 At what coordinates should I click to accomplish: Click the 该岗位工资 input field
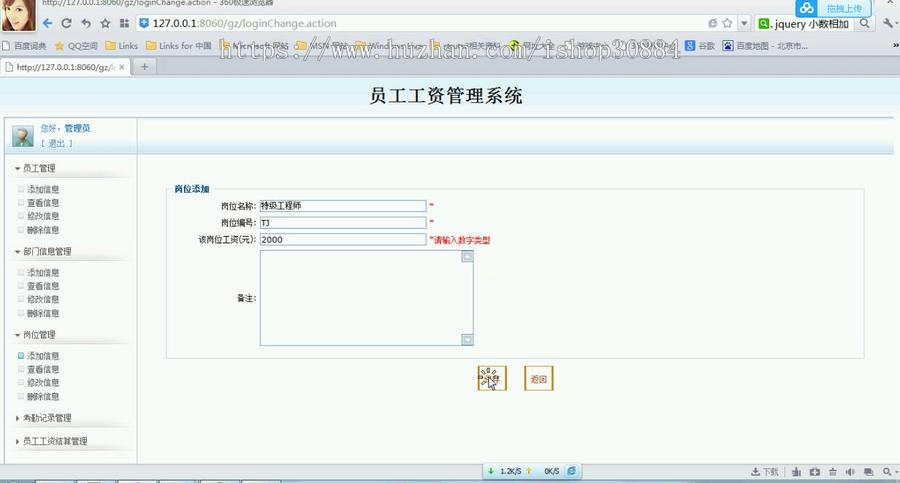click(343, 239)
